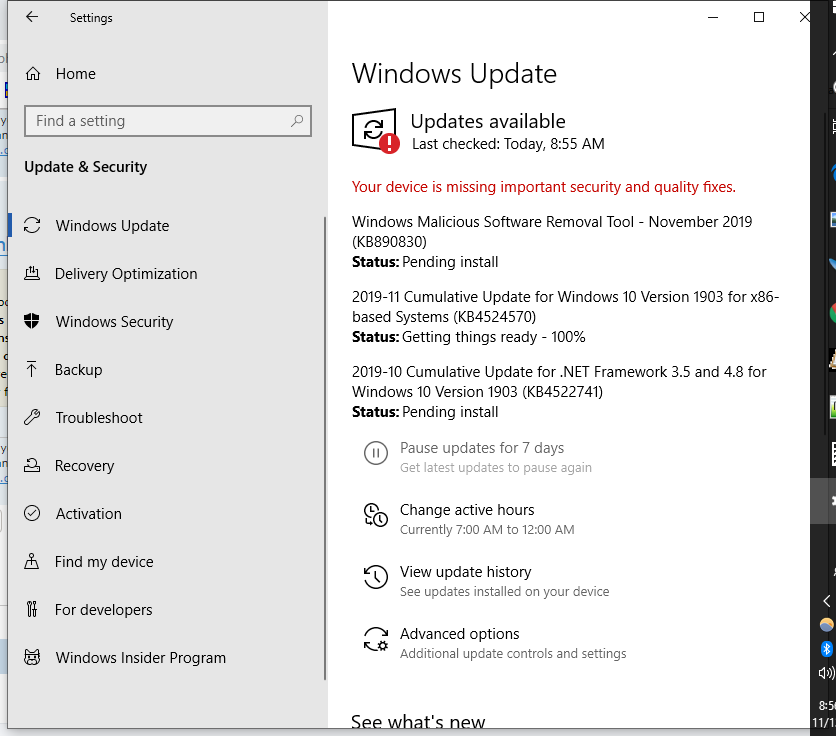Open Advanced options link
This screenshot has height=736, width=836.
pyautogui.click(x=460, y=634)
